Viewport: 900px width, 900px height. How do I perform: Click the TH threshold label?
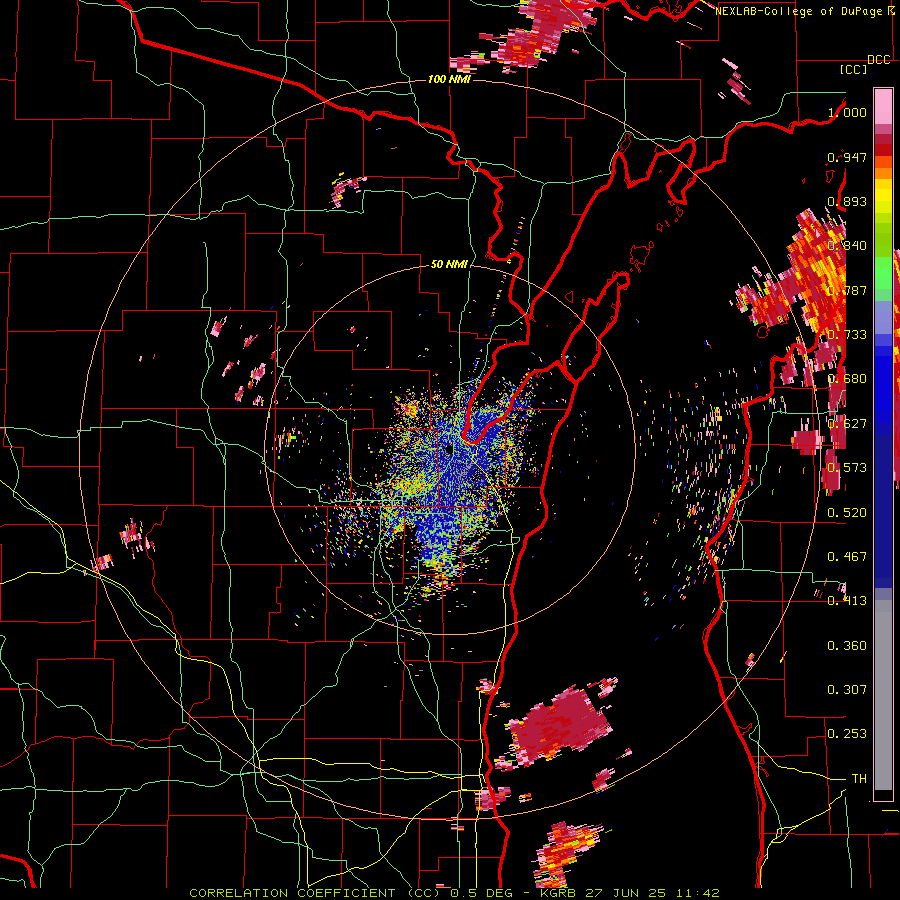pos(859,779)
